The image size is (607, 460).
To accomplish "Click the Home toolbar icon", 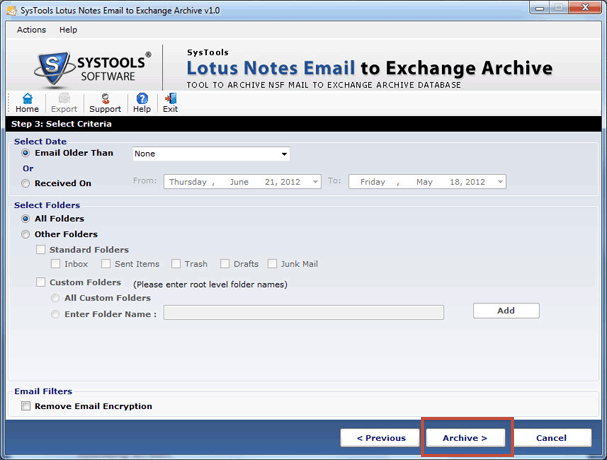I will click(27, 103).
